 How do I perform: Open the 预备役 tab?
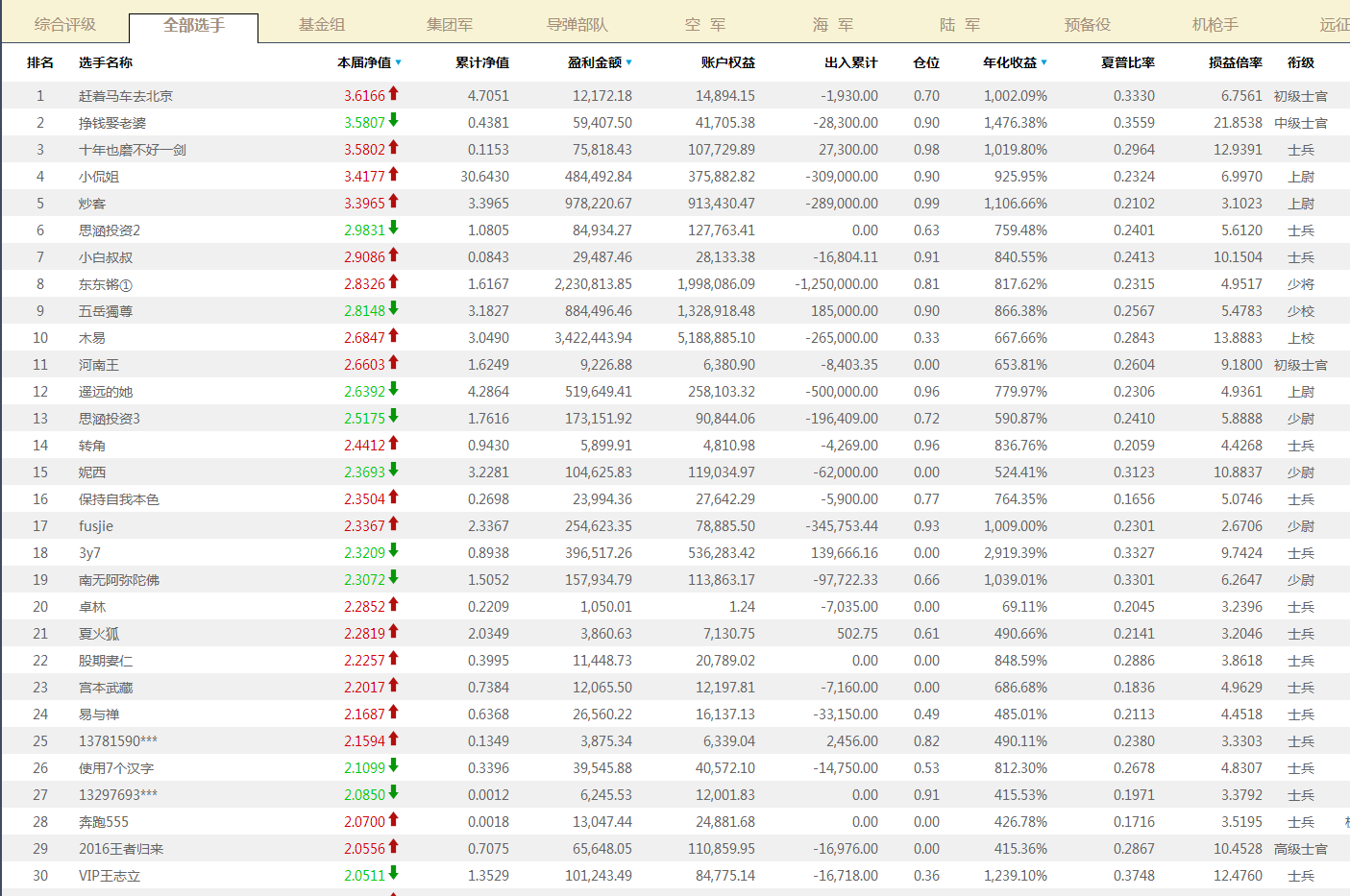coord(1088,25)
